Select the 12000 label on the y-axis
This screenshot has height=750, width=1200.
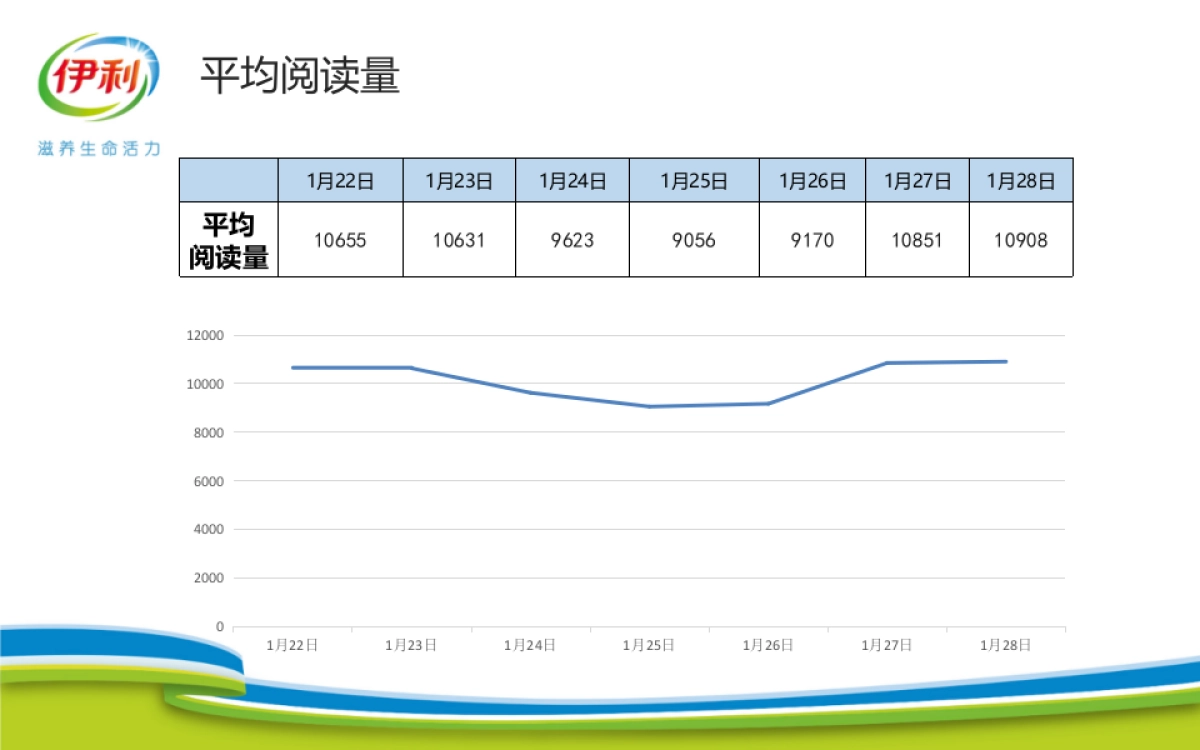[206, 335]
